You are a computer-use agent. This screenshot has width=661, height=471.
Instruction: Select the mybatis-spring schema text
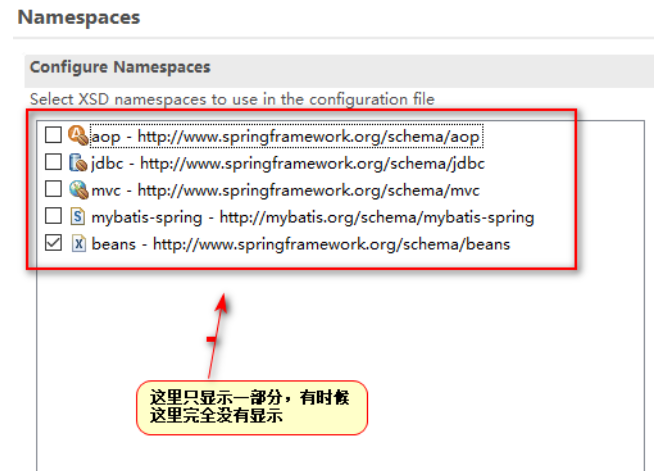(x=313, y=218)
